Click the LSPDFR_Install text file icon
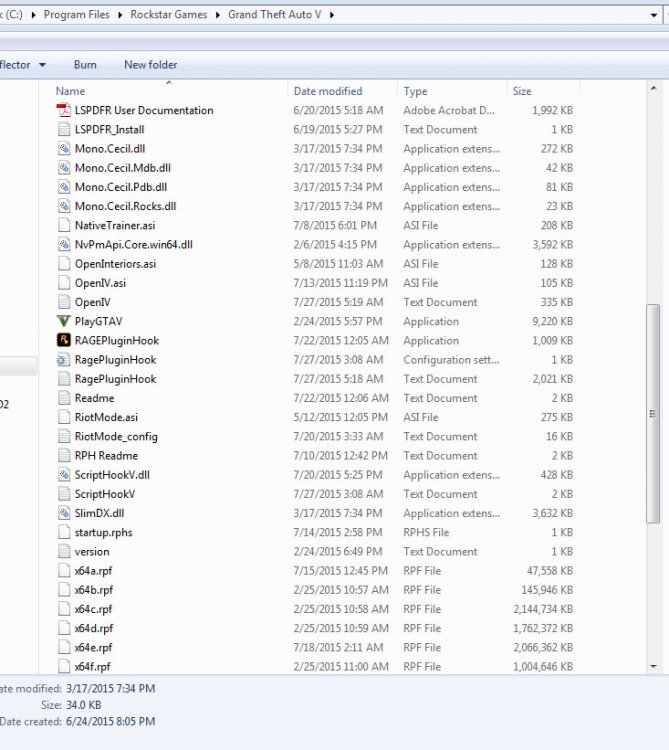 tap(64, 130)
